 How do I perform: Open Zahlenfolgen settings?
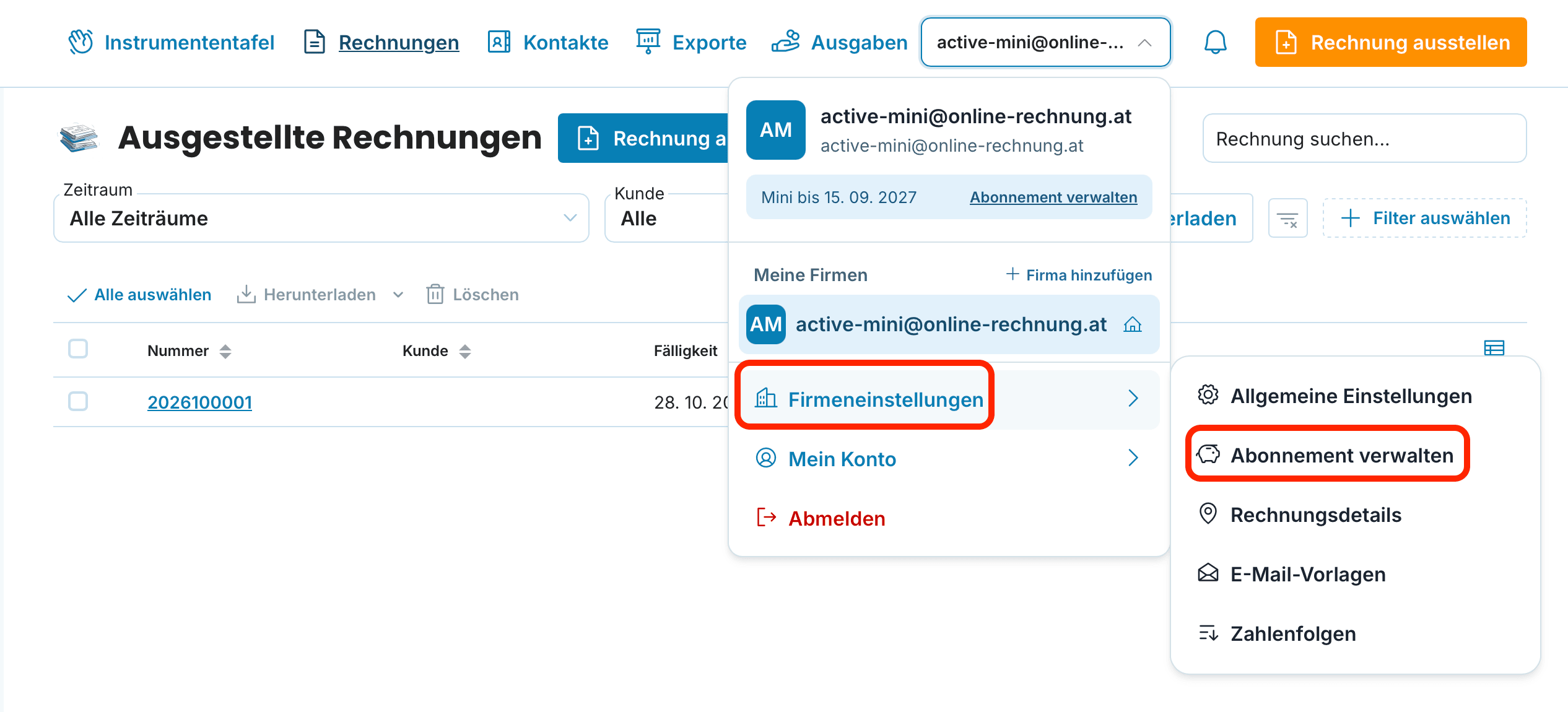pos(1277,633)
